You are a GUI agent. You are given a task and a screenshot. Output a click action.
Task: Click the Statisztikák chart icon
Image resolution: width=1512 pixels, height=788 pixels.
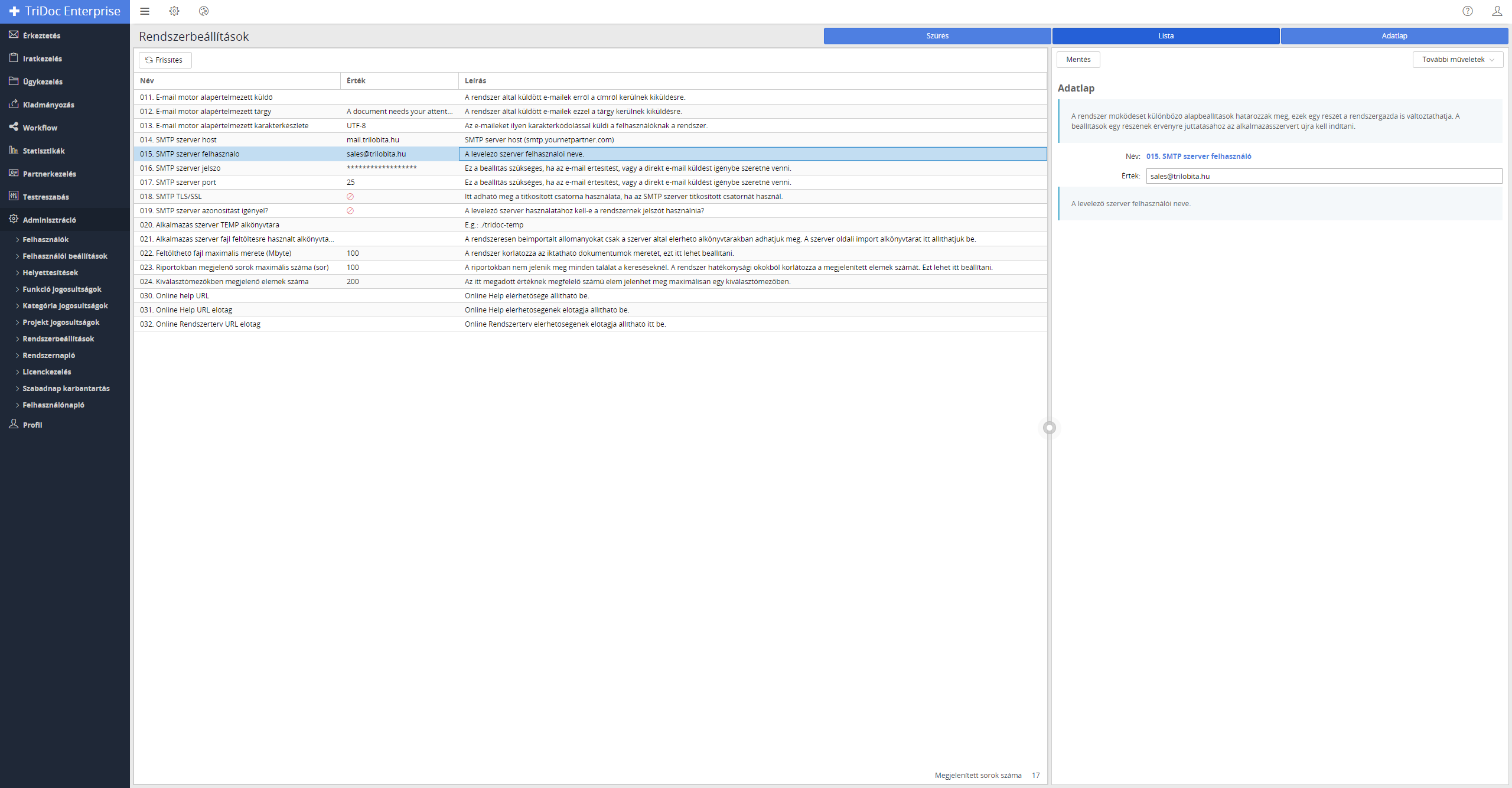tap(14, 150)
